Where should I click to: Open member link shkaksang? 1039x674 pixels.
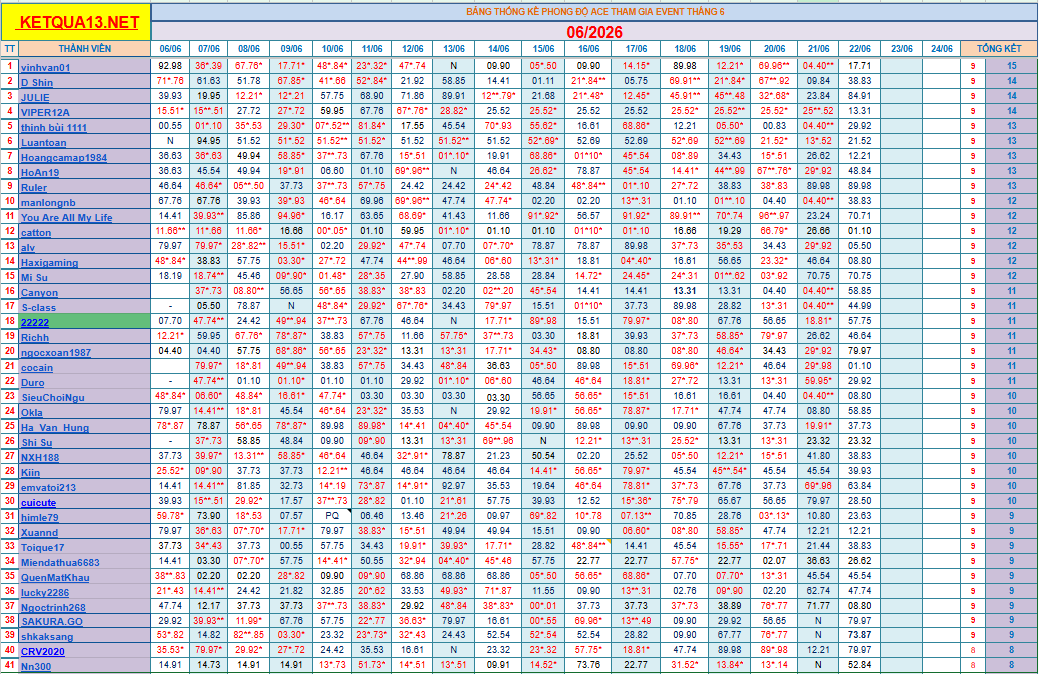coord(46,637)
